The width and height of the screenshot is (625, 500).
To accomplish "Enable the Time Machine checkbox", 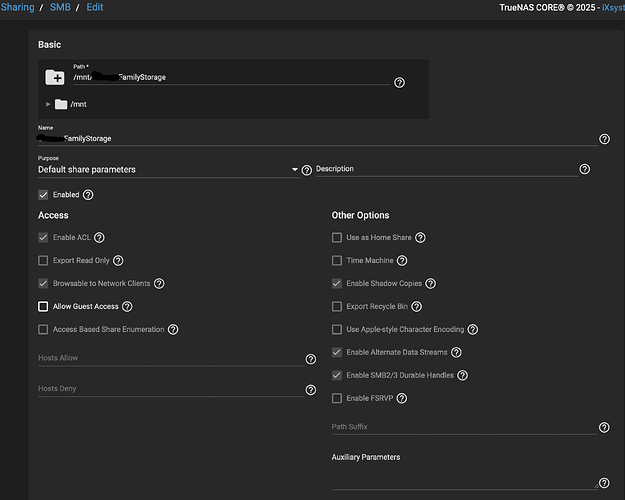I will 337,261.
